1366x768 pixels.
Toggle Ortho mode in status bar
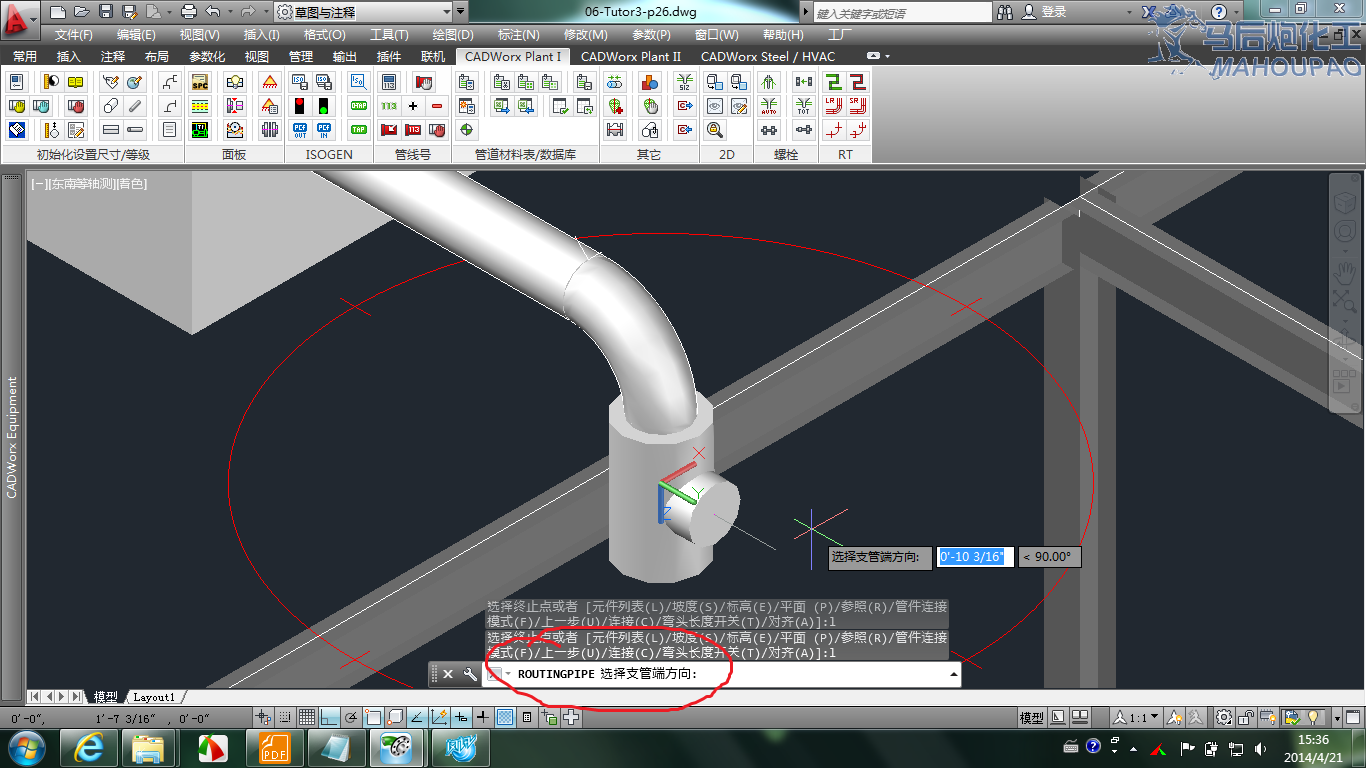(329, 717)
